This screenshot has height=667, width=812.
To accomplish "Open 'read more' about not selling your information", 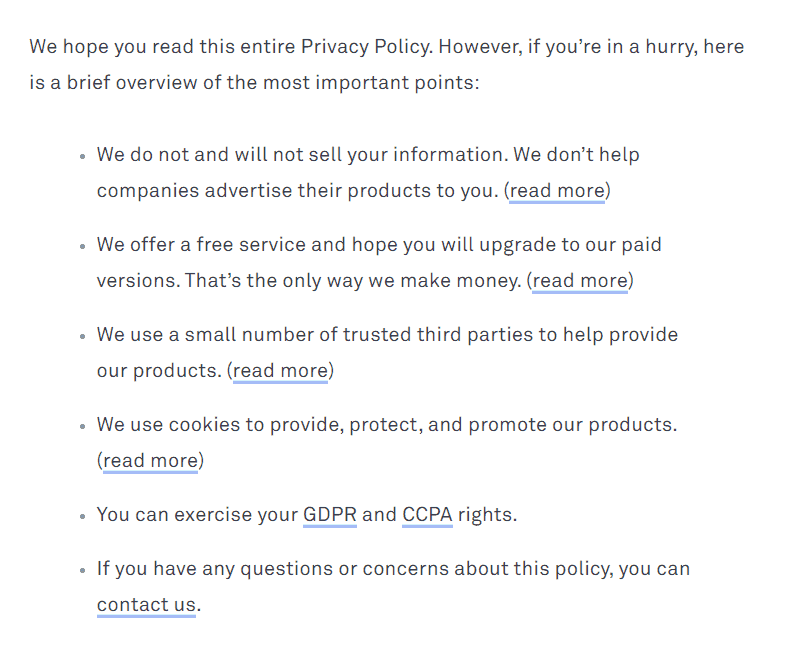I will (557, 191).
